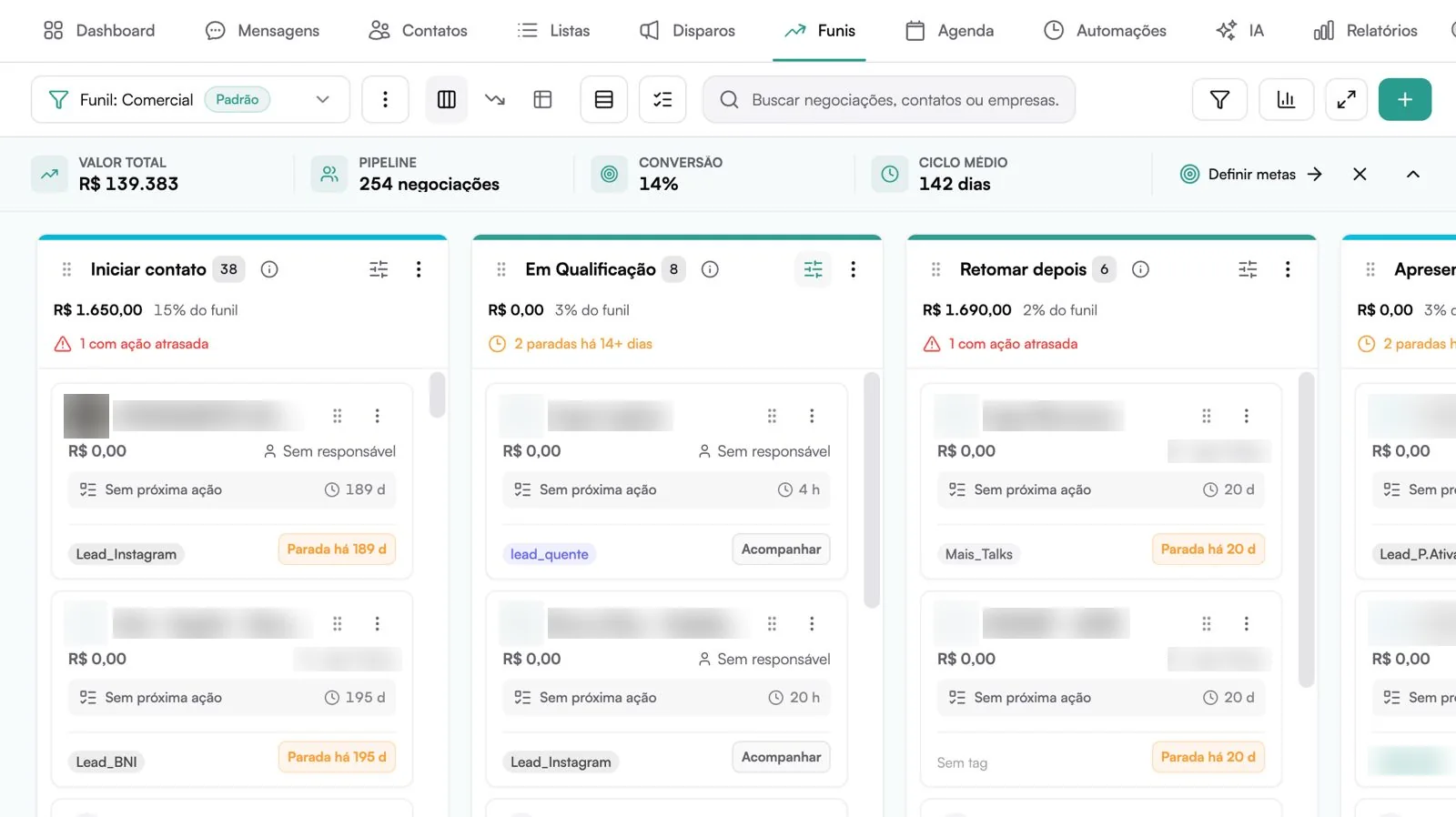Open Dashboard nav item
This screenshot has width=1456, height=817.
pyautogui.click(x=99, y=30)
